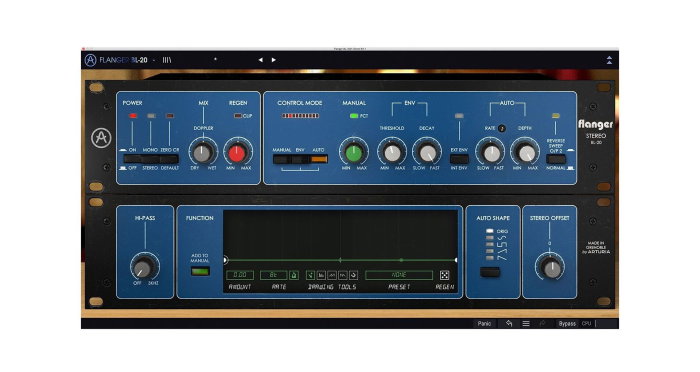700x372 pixels.
Task: Adjust the Env Threshold knob
Action: coord(392,153)
